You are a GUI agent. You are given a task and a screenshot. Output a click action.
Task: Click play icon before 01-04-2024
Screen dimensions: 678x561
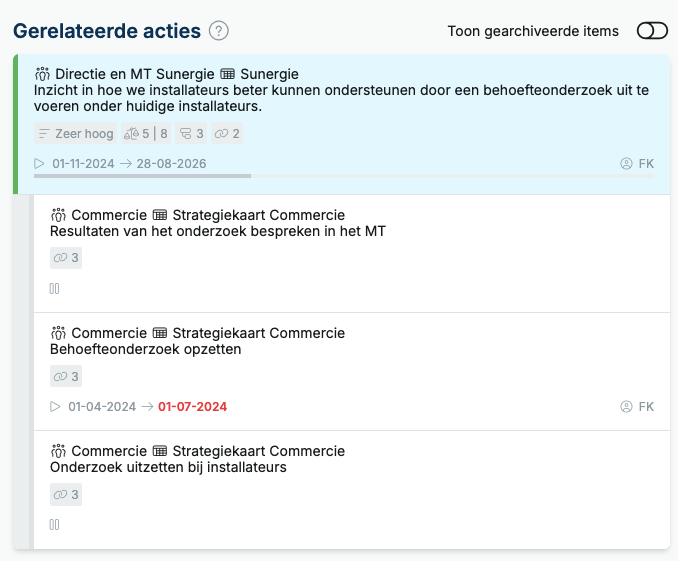coord(55,407)
